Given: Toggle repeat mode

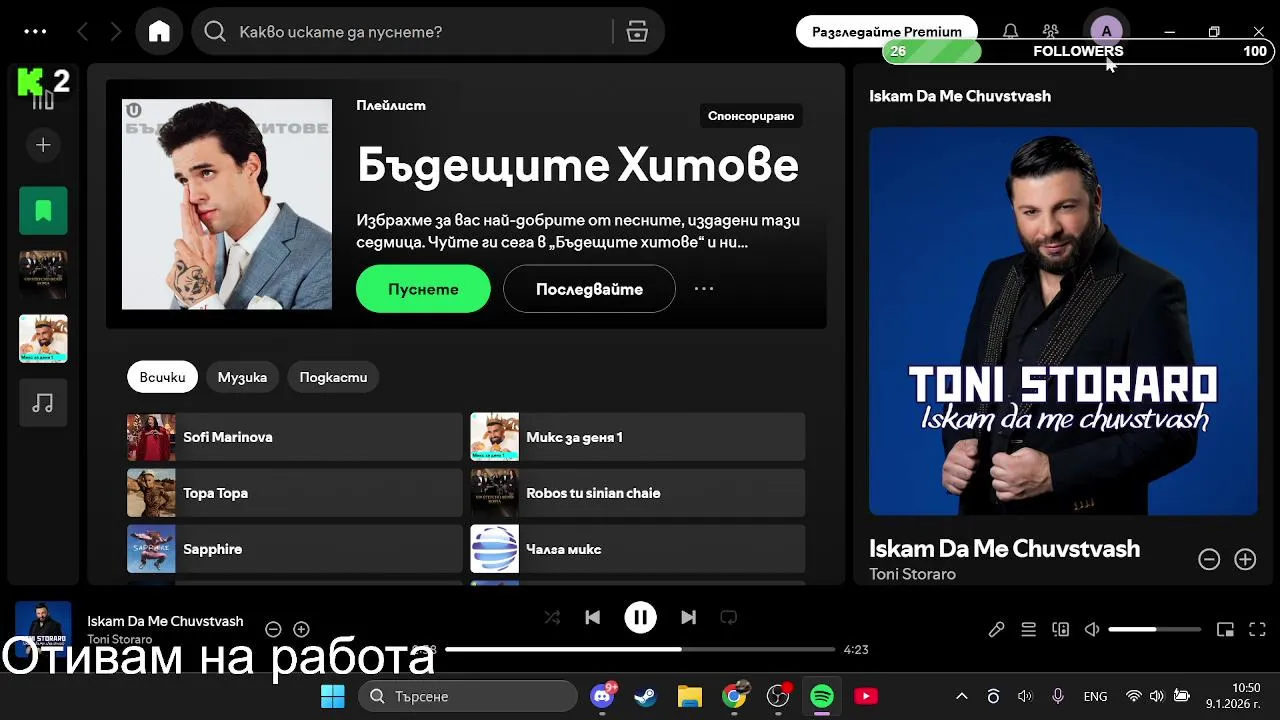Looking at the screenshot, I should 728,617.
